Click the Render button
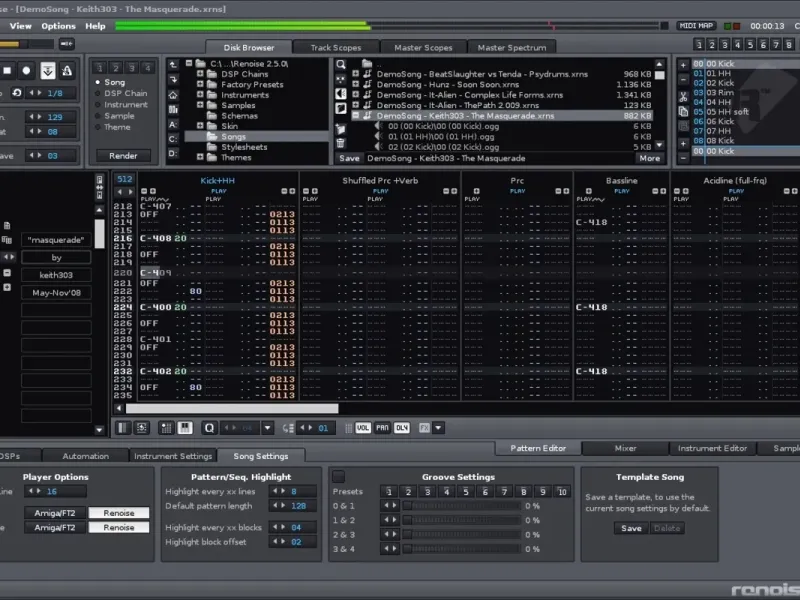 (123, 156)
